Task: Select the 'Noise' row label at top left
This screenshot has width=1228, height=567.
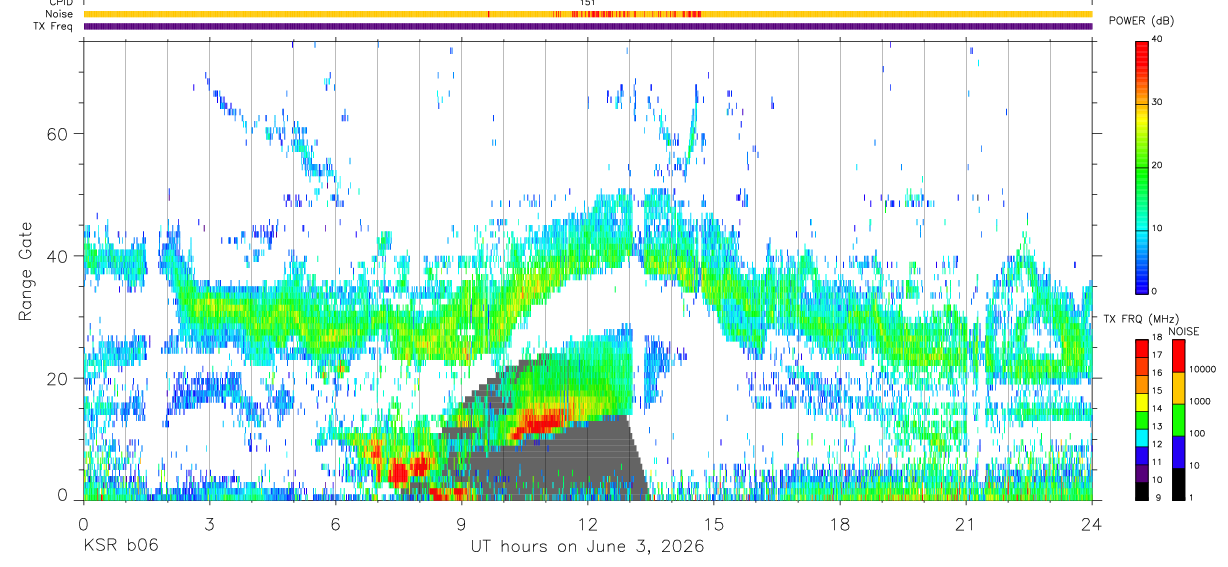Action: (x=60, y=14)
